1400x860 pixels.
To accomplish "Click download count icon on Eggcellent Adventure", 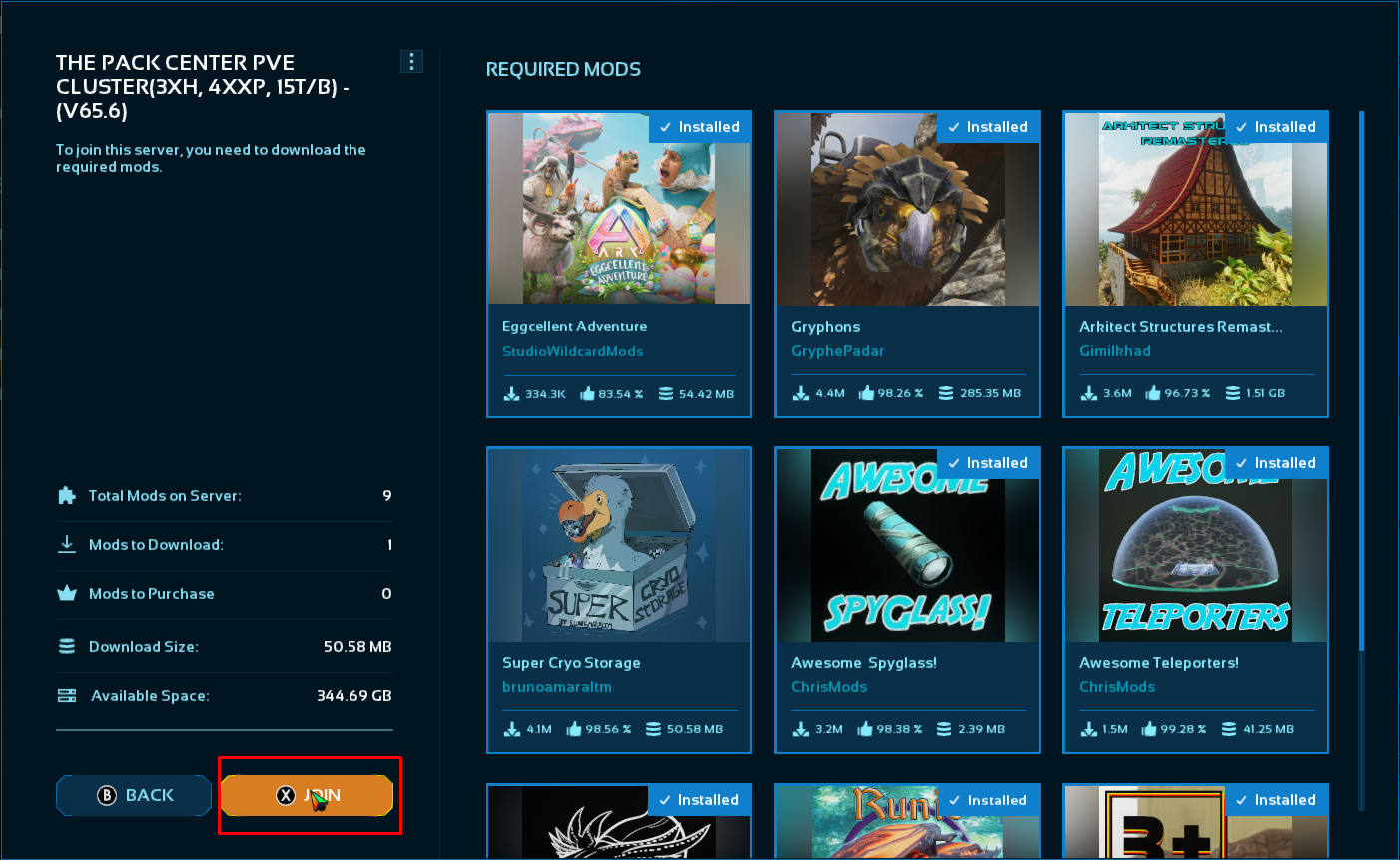I will point(511,394).
